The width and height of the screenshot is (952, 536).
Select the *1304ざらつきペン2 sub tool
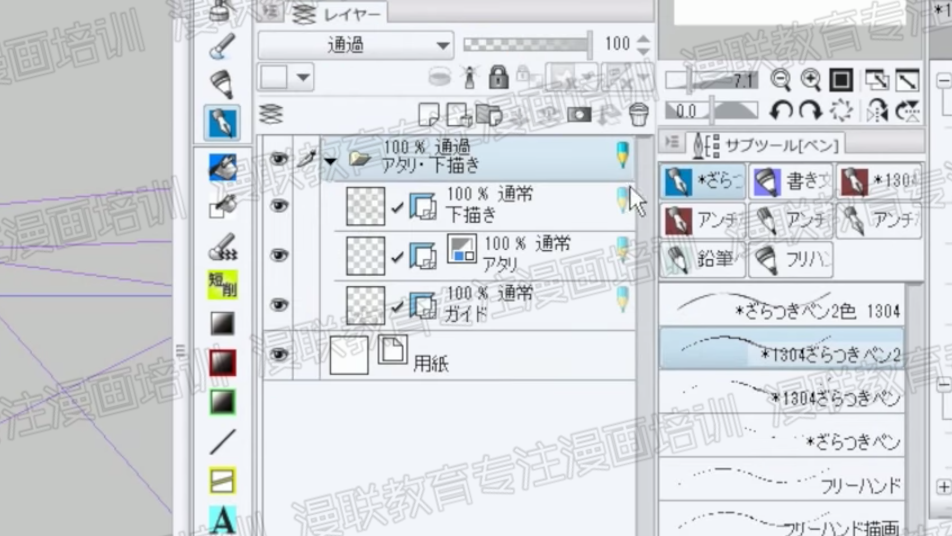click(x=781, y=349)
